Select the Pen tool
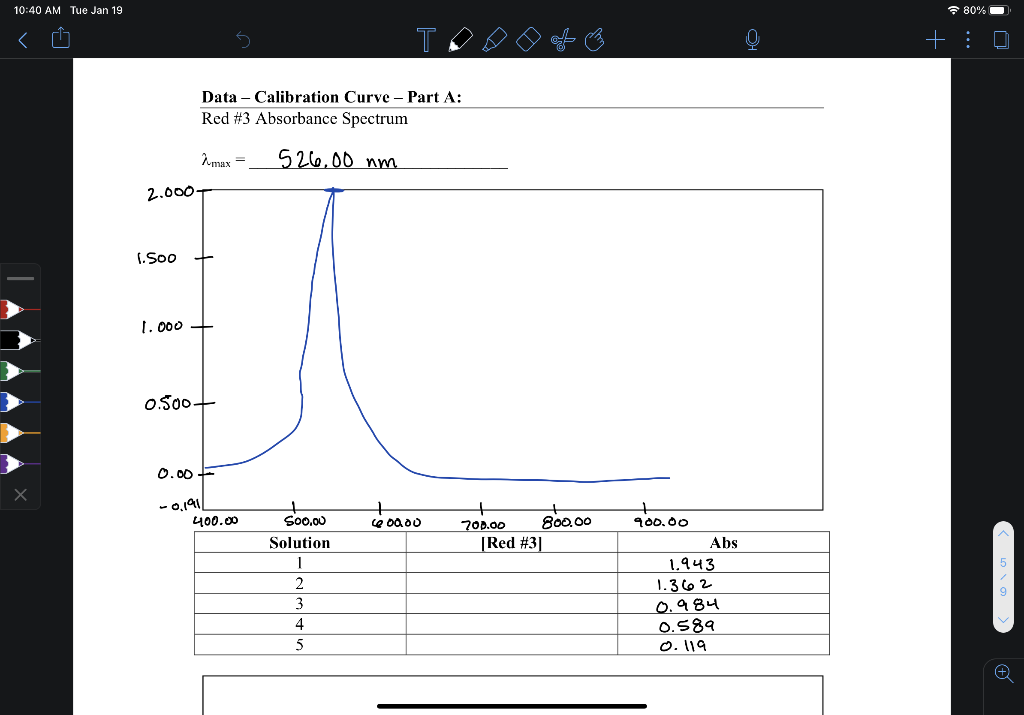Image resolution: width=1024 pixels, height=715 pixels. tap(461, 40)
